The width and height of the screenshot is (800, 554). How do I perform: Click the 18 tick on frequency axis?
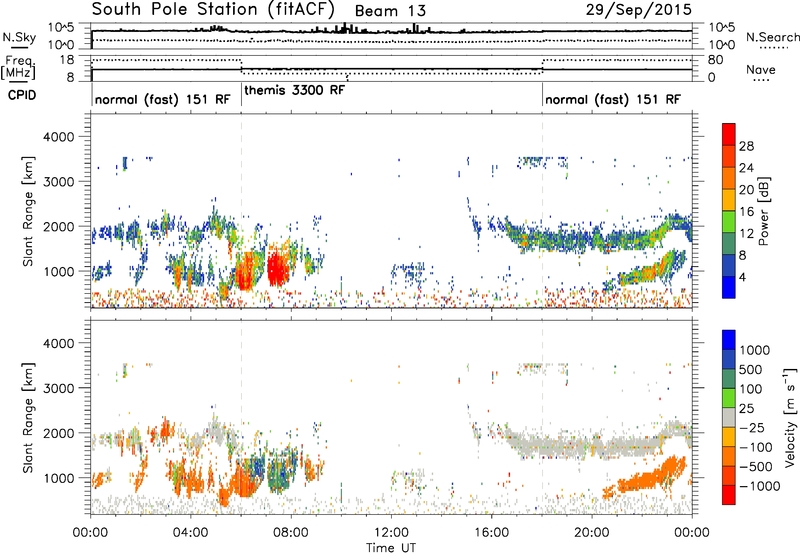[x=67, y=60]
